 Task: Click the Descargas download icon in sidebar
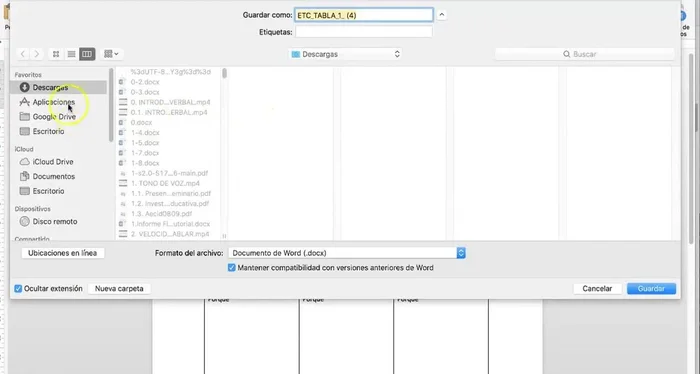(25, 87)
